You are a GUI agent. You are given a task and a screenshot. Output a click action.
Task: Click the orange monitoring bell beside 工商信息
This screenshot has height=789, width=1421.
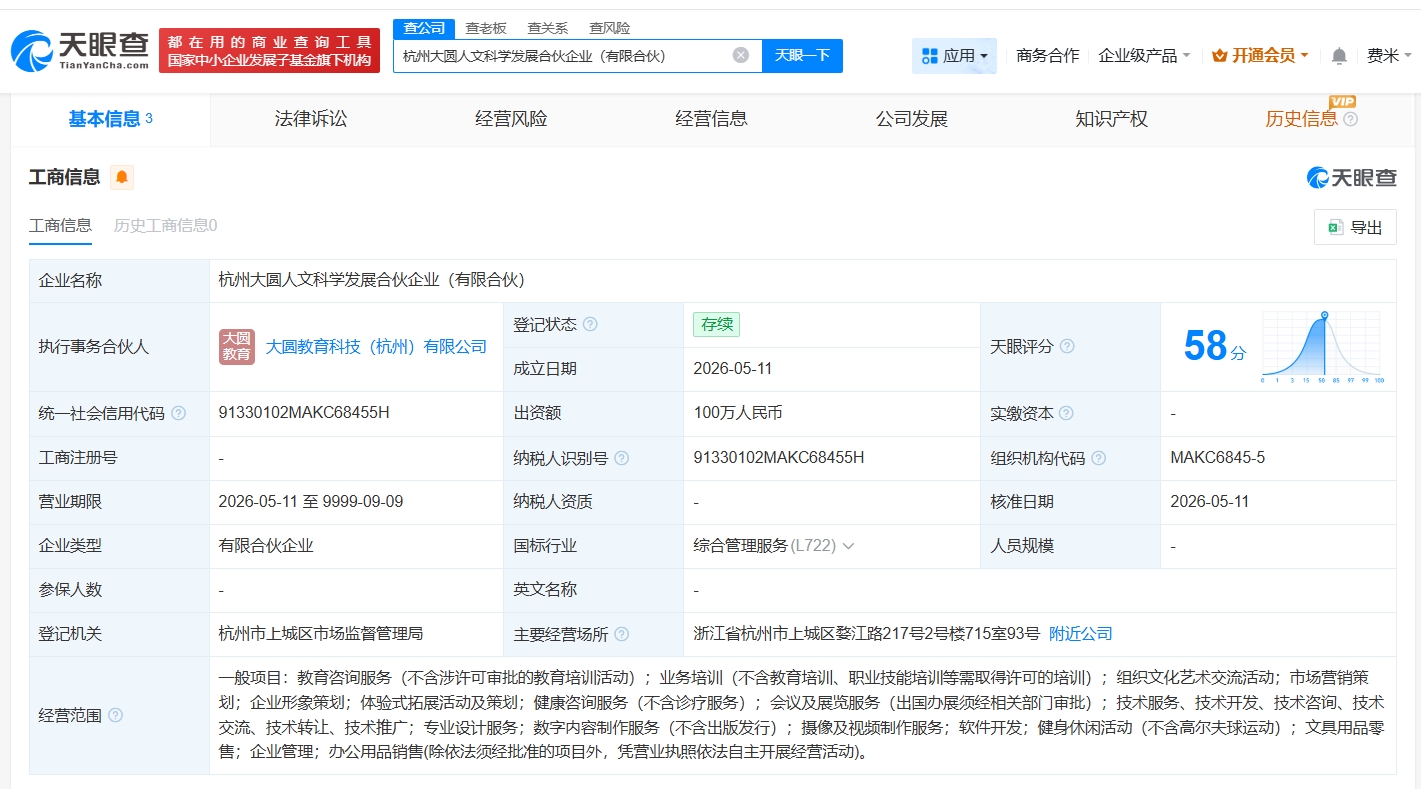(122, 177)
